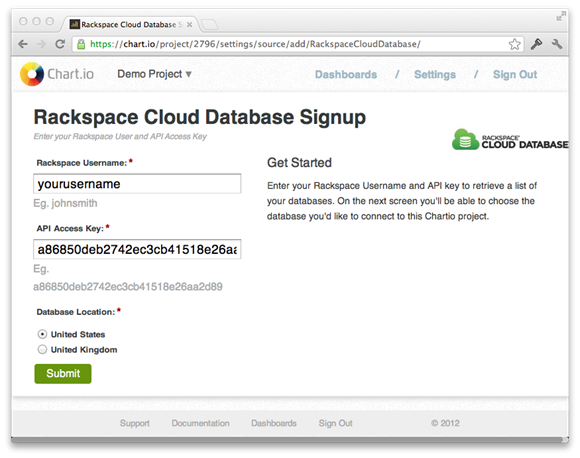Open the Demo Project dropdown

pyautogui.click(x=154, y=74)
